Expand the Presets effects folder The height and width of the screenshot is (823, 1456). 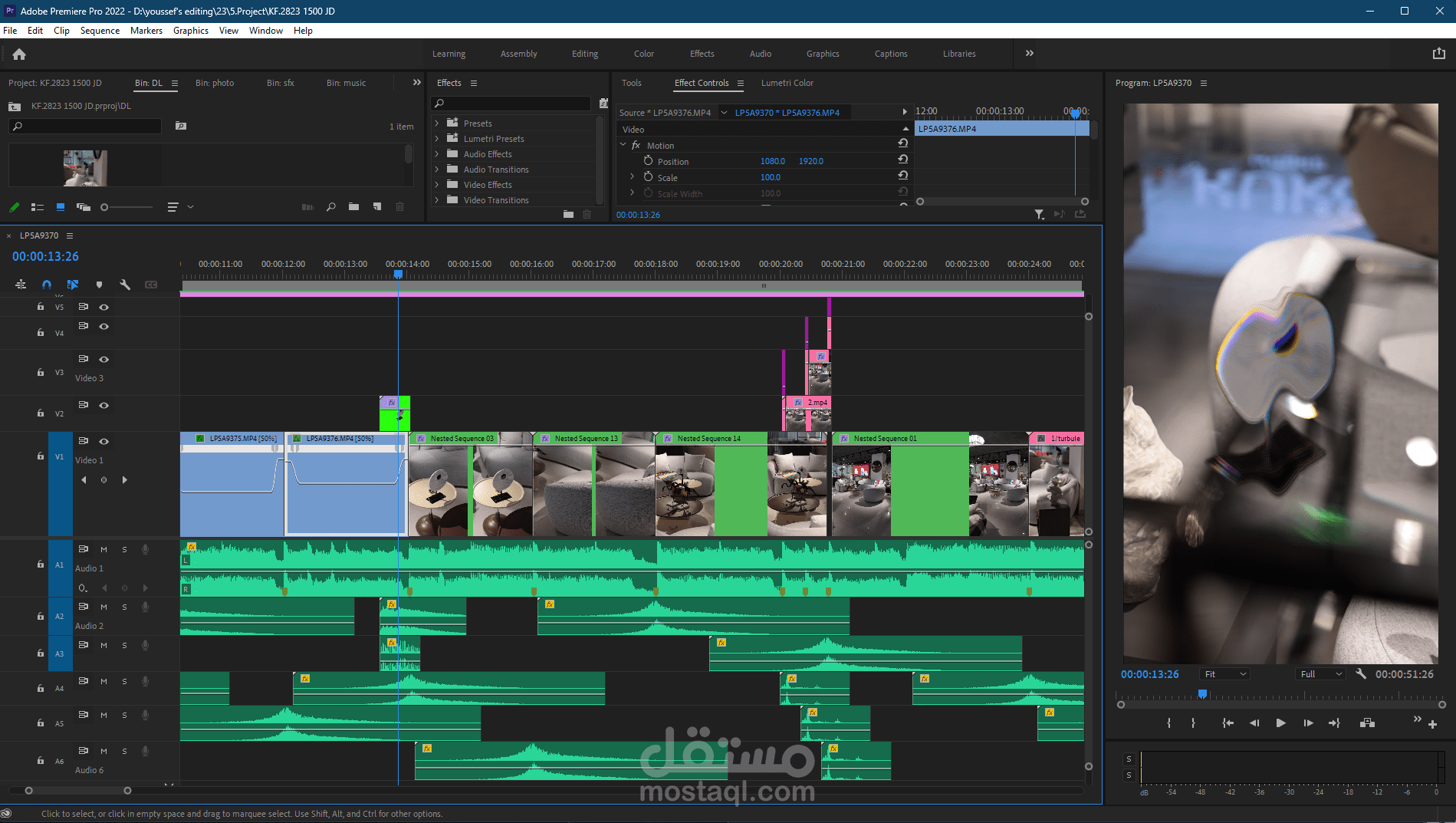point(437,123)
